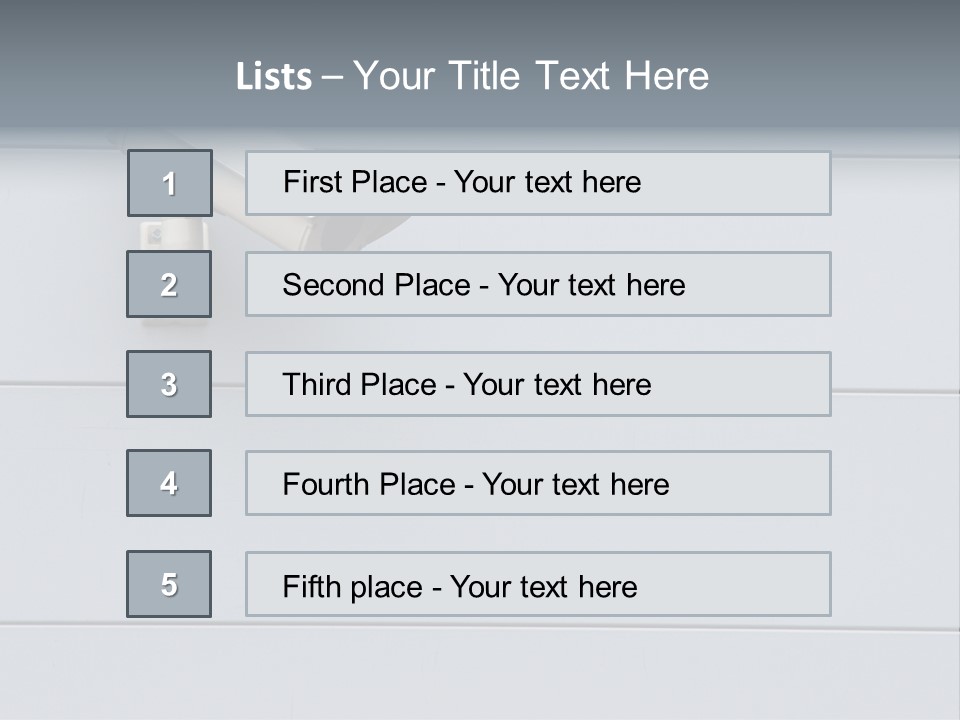Select the number 4 square
The width and height of the screenshot is (960, 720).
[169, 483]
